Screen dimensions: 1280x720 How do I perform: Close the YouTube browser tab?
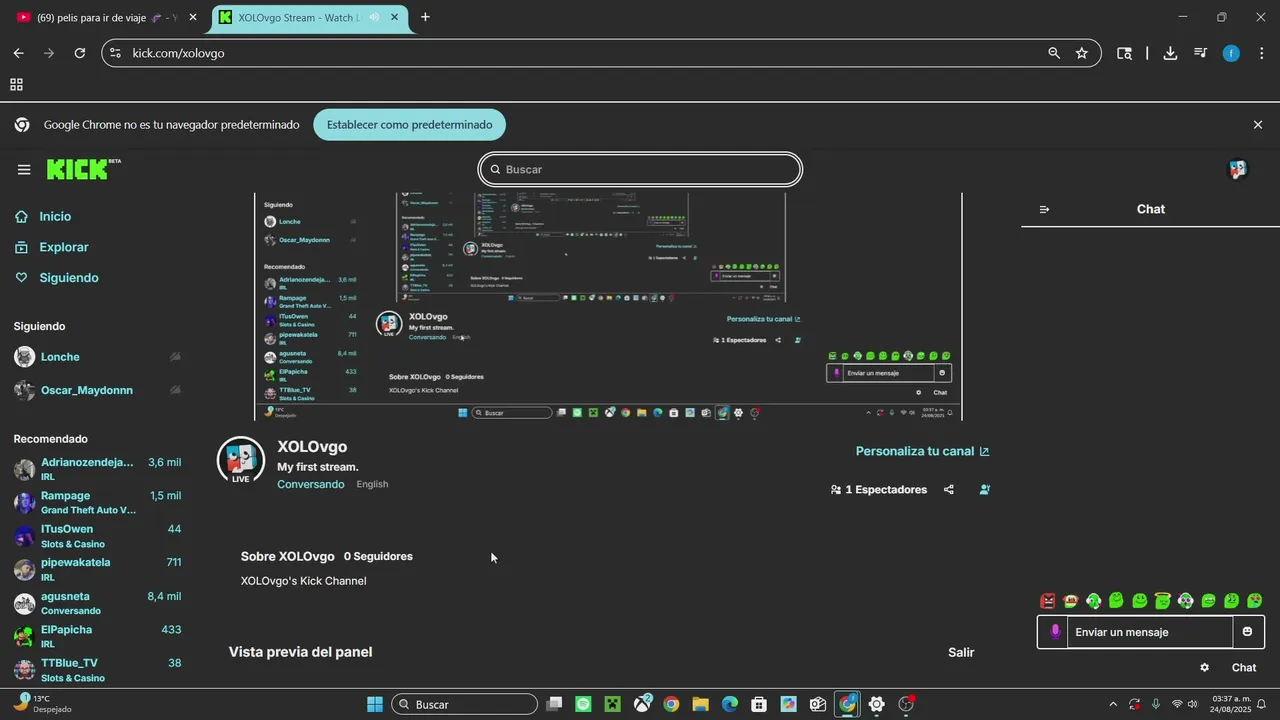(x=193, y=17)
